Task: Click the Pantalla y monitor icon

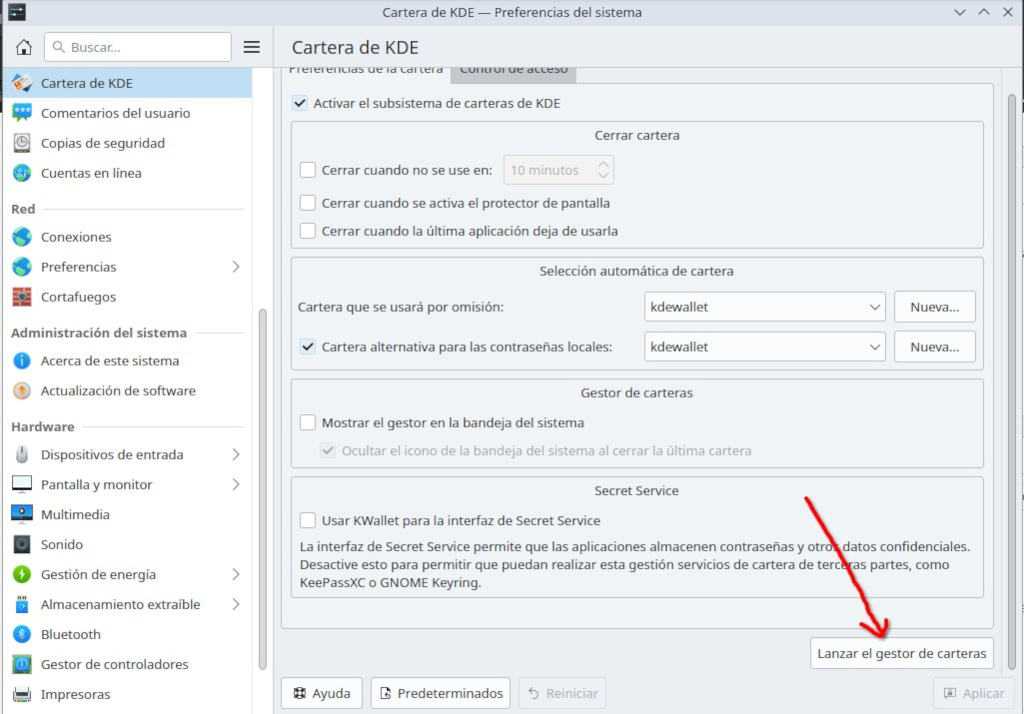Action: (x=22, y=484)
